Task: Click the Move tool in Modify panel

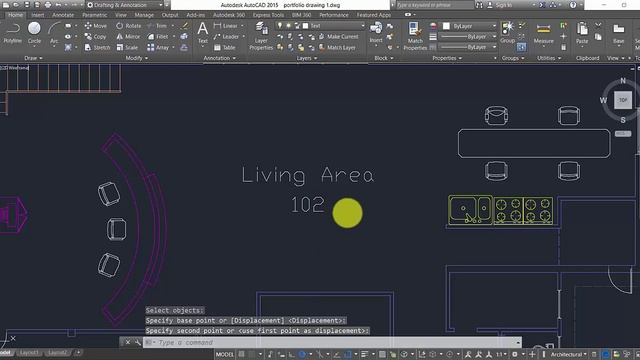Action: [x=96, y=26]
